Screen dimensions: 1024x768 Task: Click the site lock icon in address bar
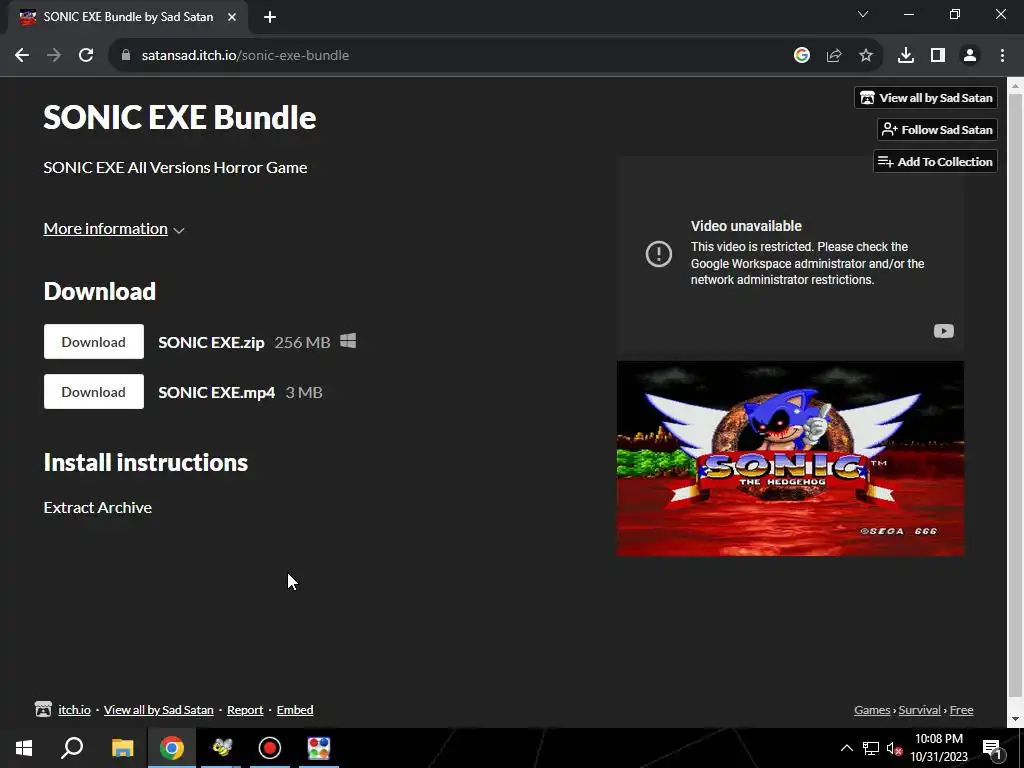[126, 56]
